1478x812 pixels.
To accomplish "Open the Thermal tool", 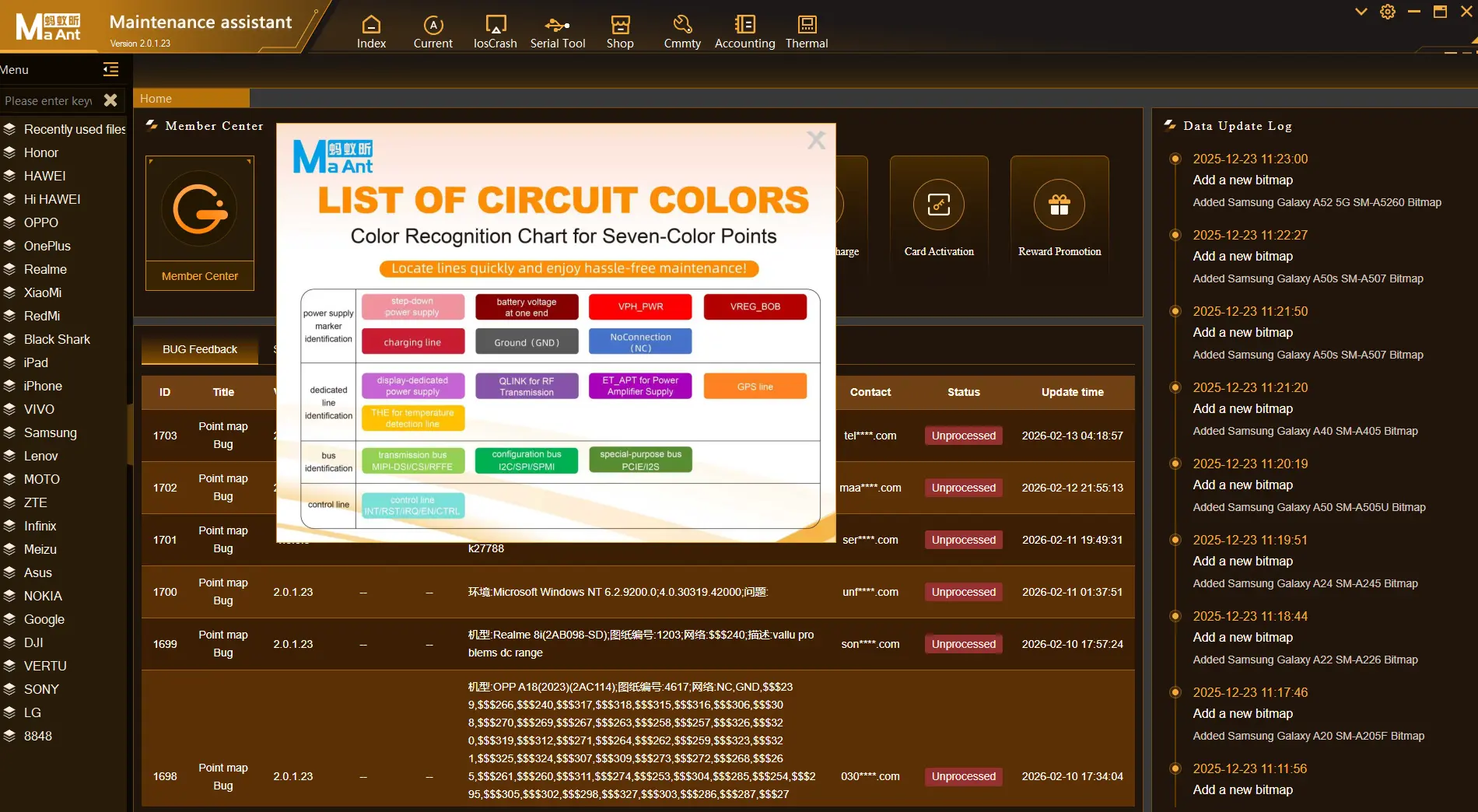I will click(807, 32).
